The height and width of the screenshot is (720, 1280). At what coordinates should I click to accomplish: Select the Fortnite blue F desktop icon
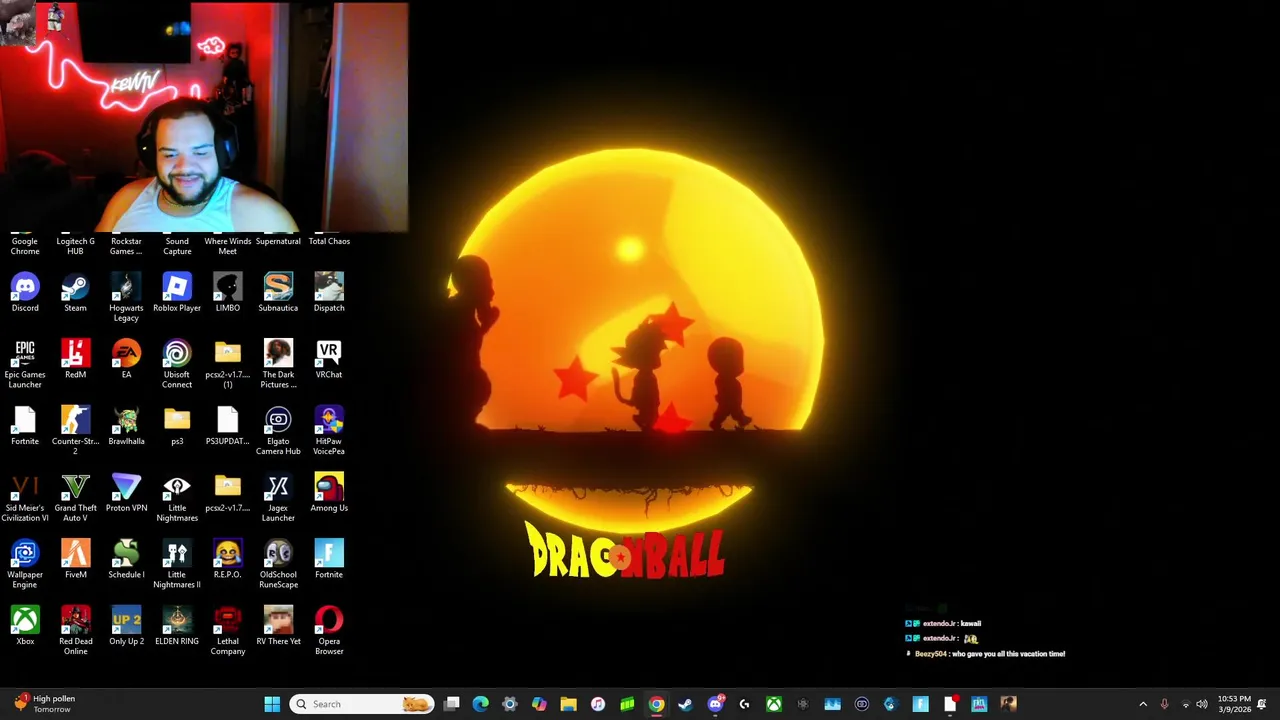(x=329, y=560)
